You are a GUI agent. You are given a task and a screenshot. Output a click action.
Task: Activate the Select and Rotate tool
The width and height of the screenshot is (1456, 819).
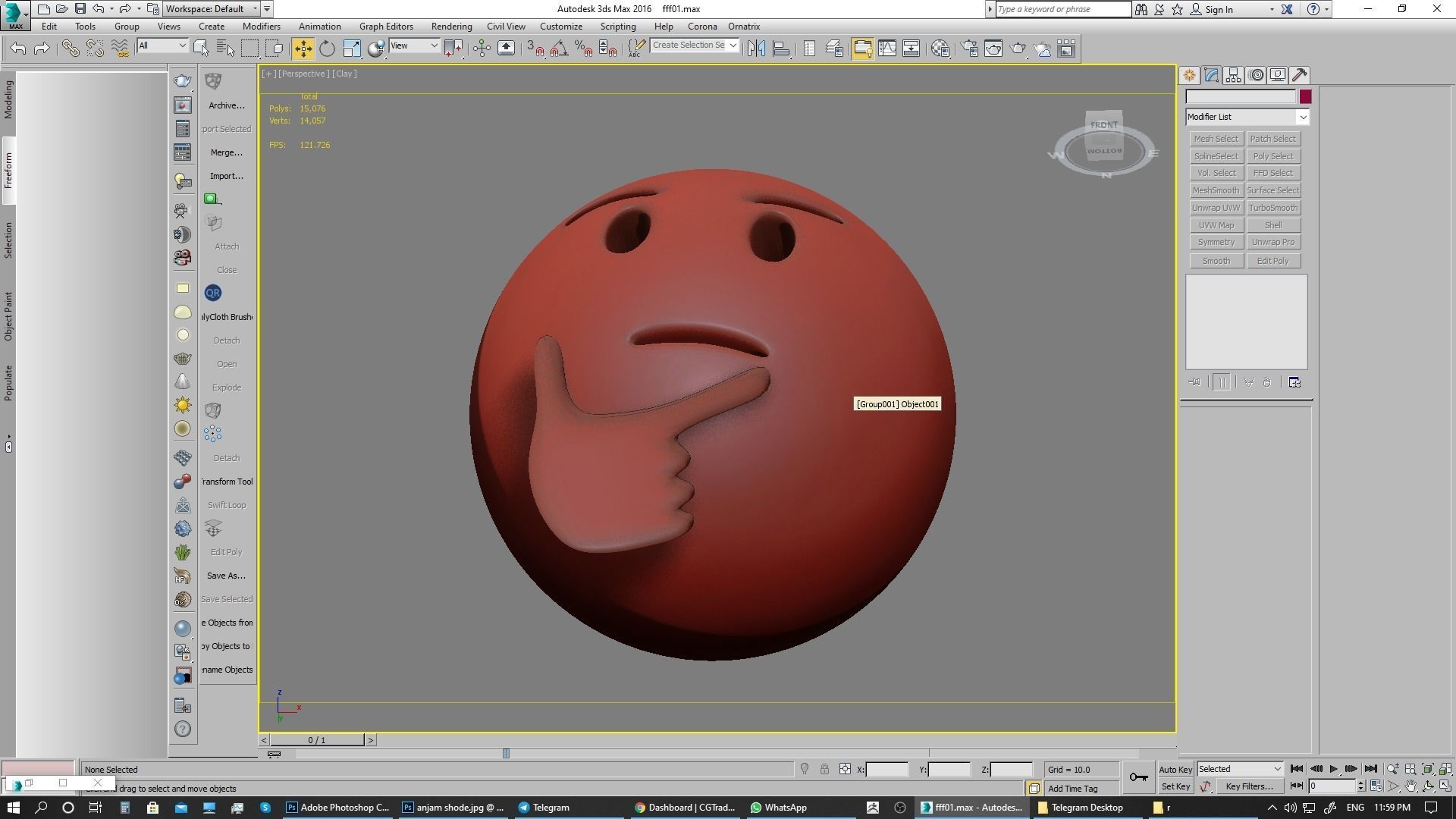tap(327, 49)
